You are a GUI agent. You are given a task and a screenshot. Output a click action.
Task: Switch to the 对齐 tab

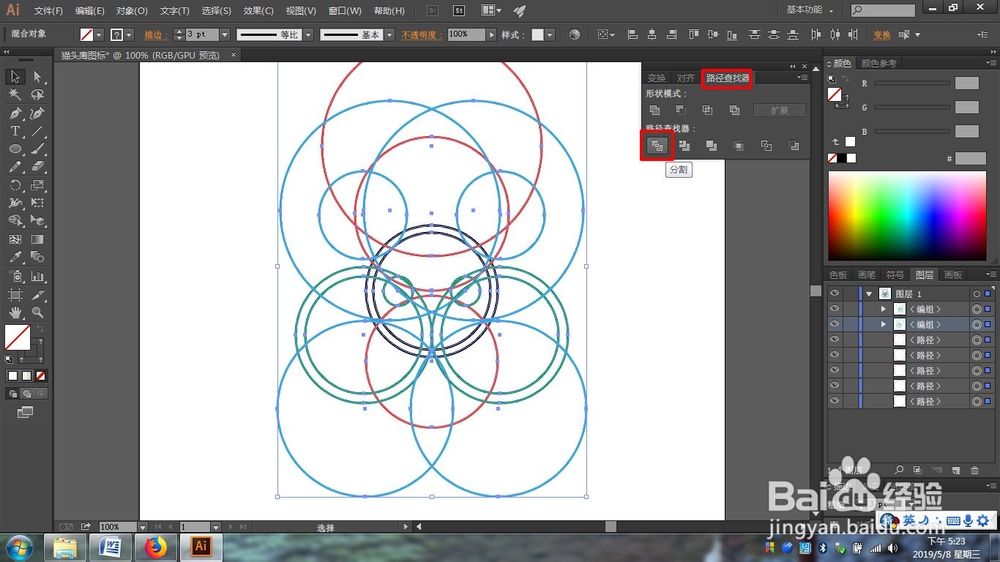point(686,78)
